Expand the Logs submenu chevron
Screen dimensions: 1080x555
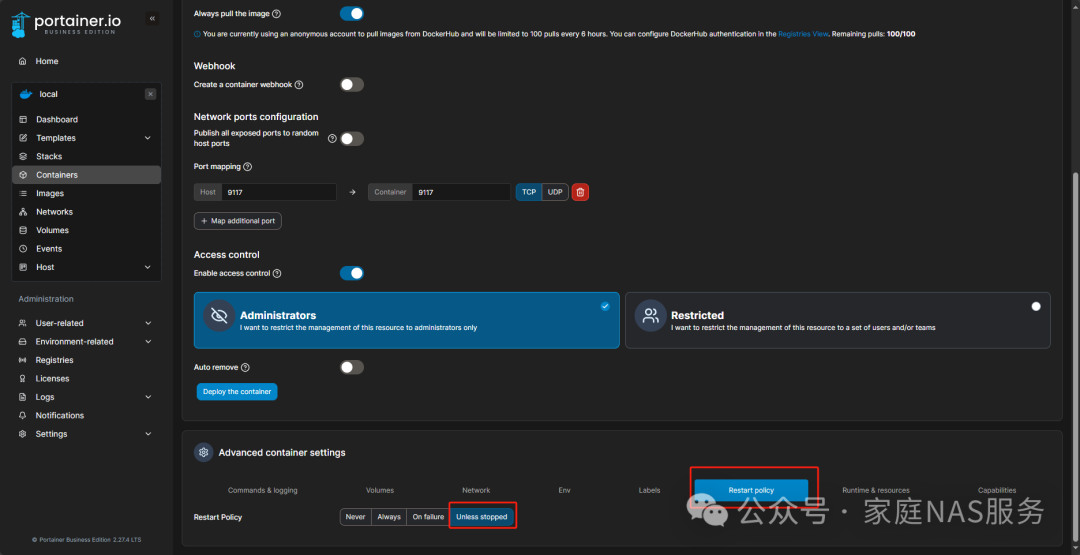pos(148,397)
